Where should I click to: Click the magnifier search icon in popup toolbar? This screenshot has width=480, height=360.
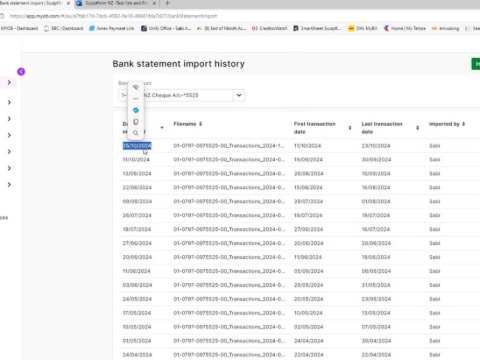pyautogui.click(x=136, y=133)
